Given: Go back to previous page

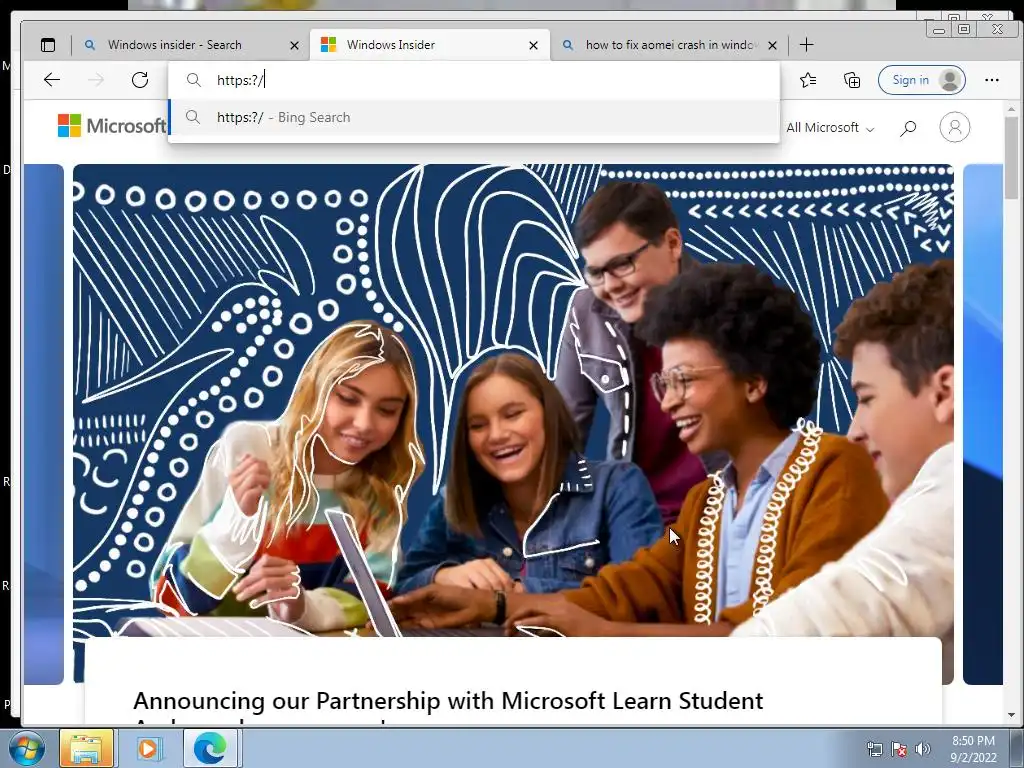Looking at the screenshot, I should [x=52, y=80].
